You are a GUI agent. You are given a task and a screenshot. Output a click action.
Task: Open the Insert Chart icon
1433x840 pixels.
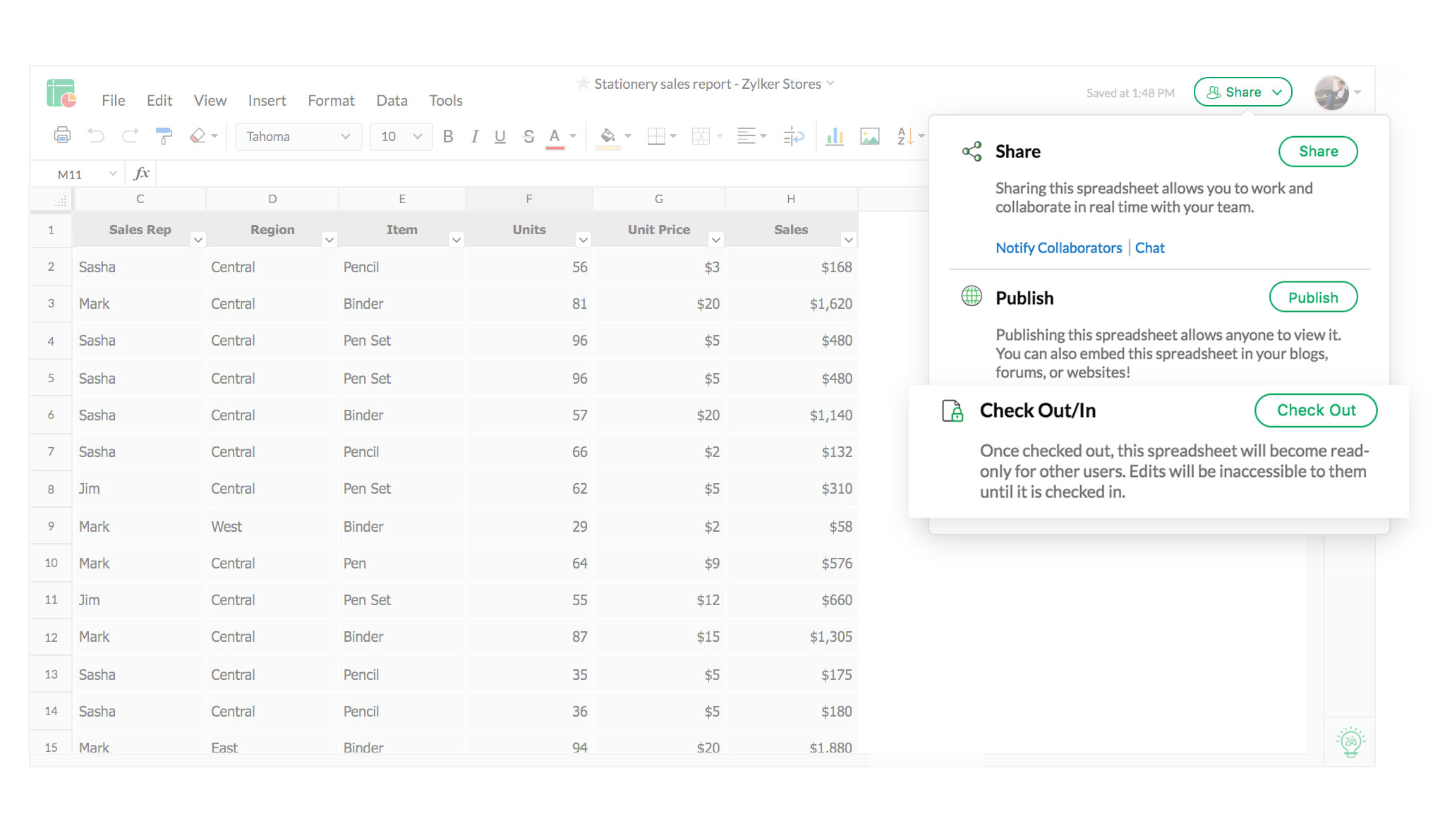click(835, 138)
